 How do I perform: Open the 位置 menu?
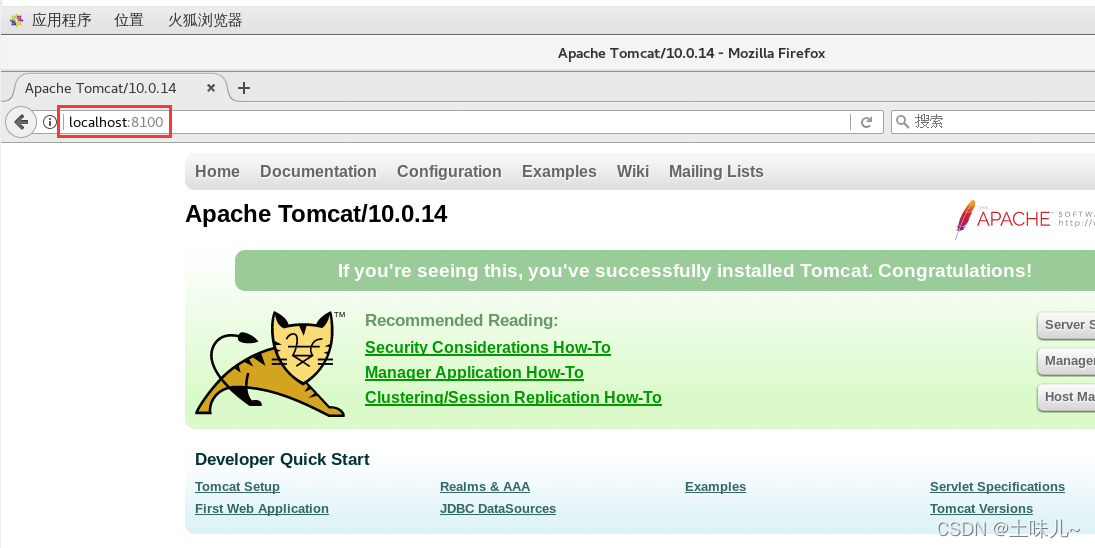[128, 20]
